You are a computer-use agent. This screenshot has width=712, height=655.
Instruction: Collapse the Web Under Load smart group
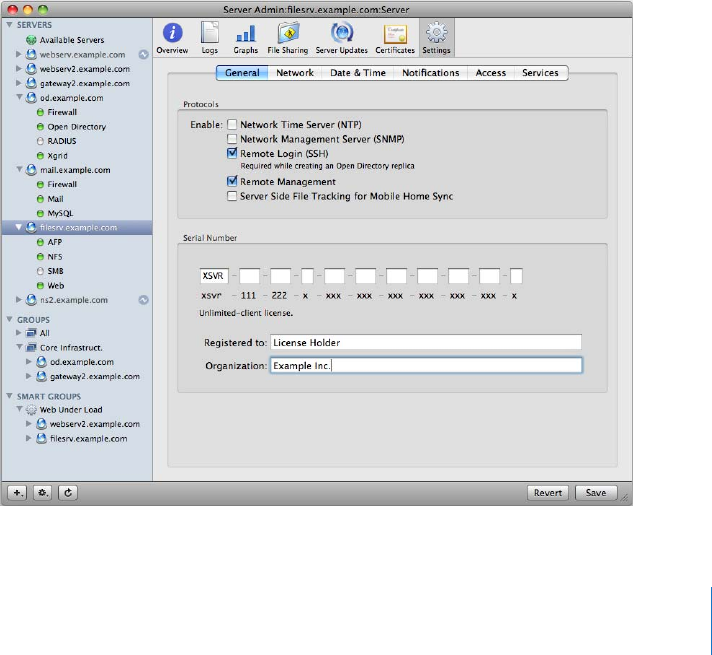click(19, 409)
